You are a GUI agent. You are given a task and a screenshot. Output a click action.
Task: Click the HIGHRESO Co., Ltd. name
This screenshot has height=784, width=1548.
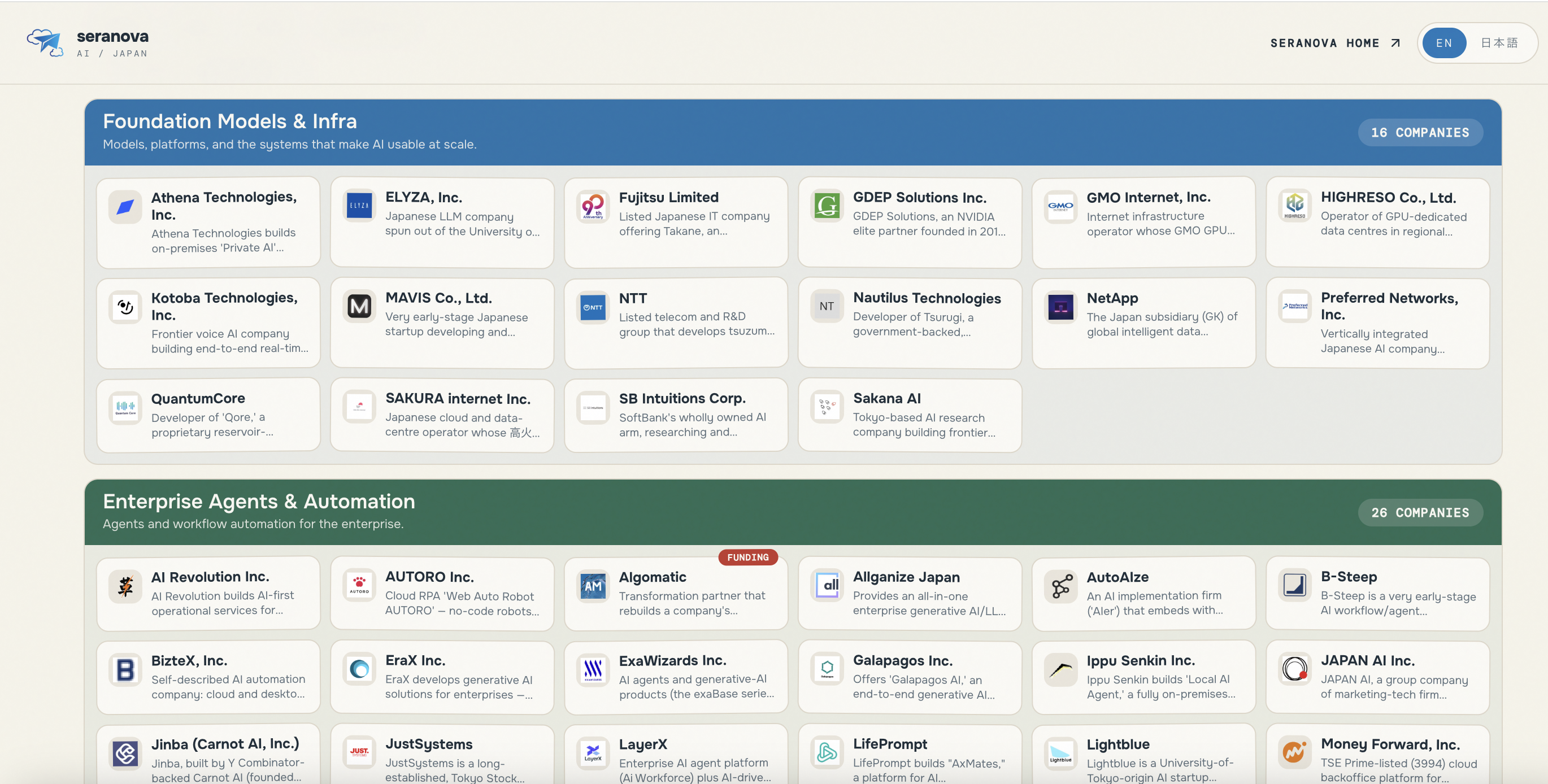coord(1389,197)
